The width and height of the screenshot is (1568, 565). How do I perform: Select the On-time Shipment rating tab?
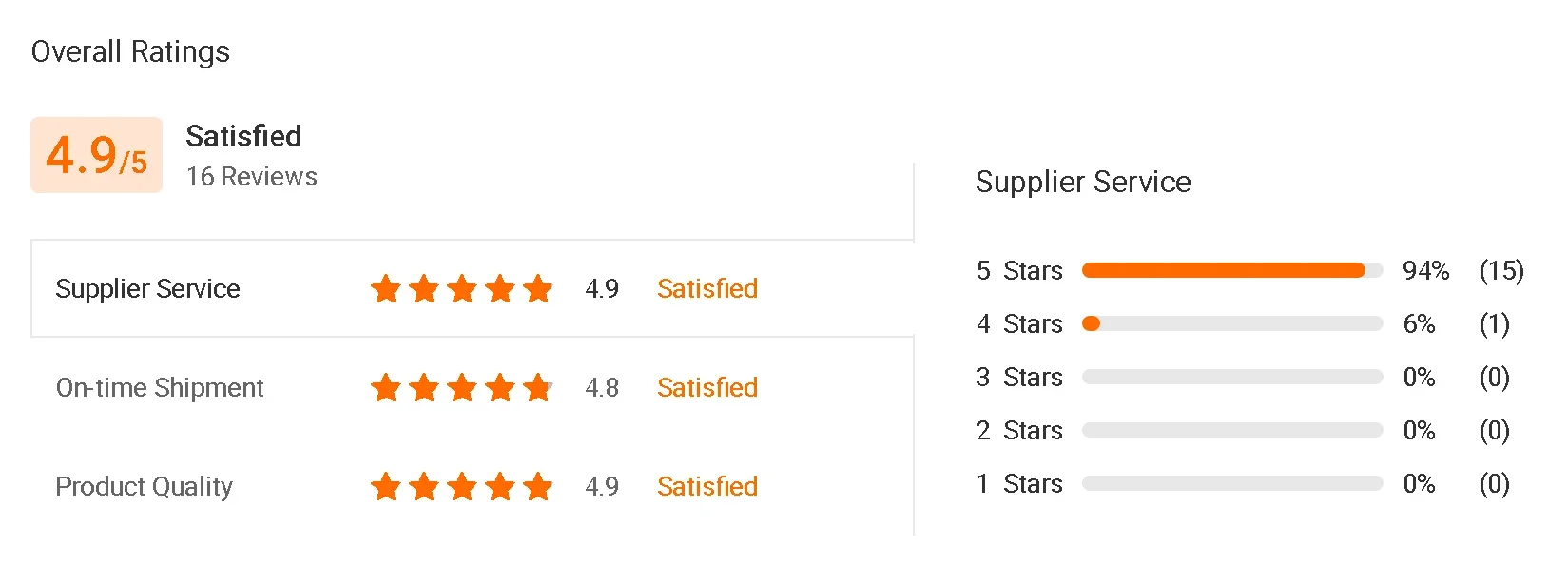click(160, 387)
